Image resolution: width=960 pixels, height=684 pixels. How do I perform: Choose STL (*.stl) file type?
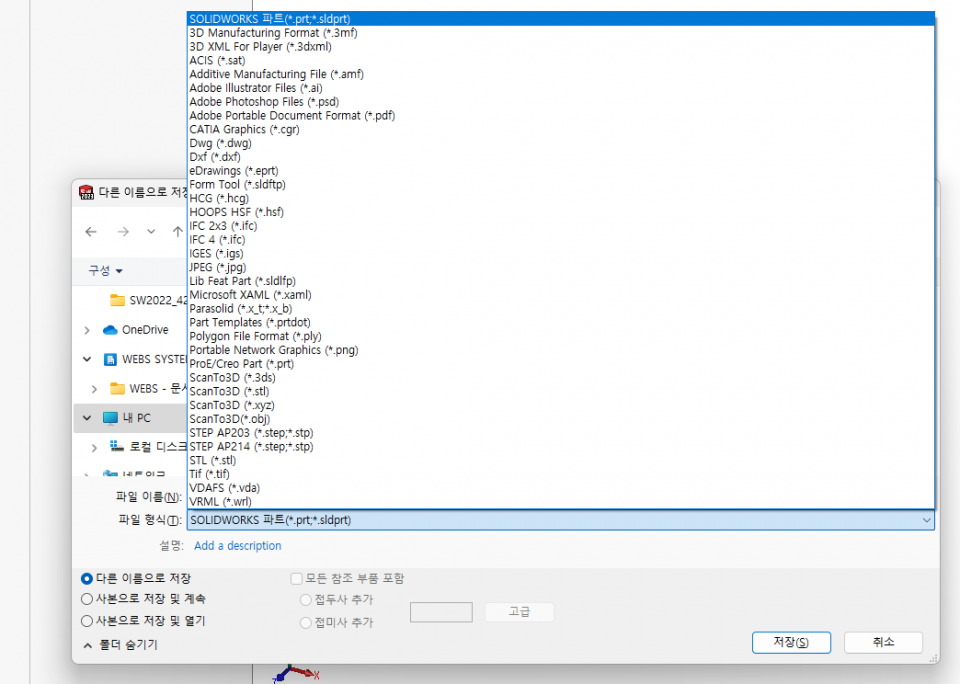point(561,460)
